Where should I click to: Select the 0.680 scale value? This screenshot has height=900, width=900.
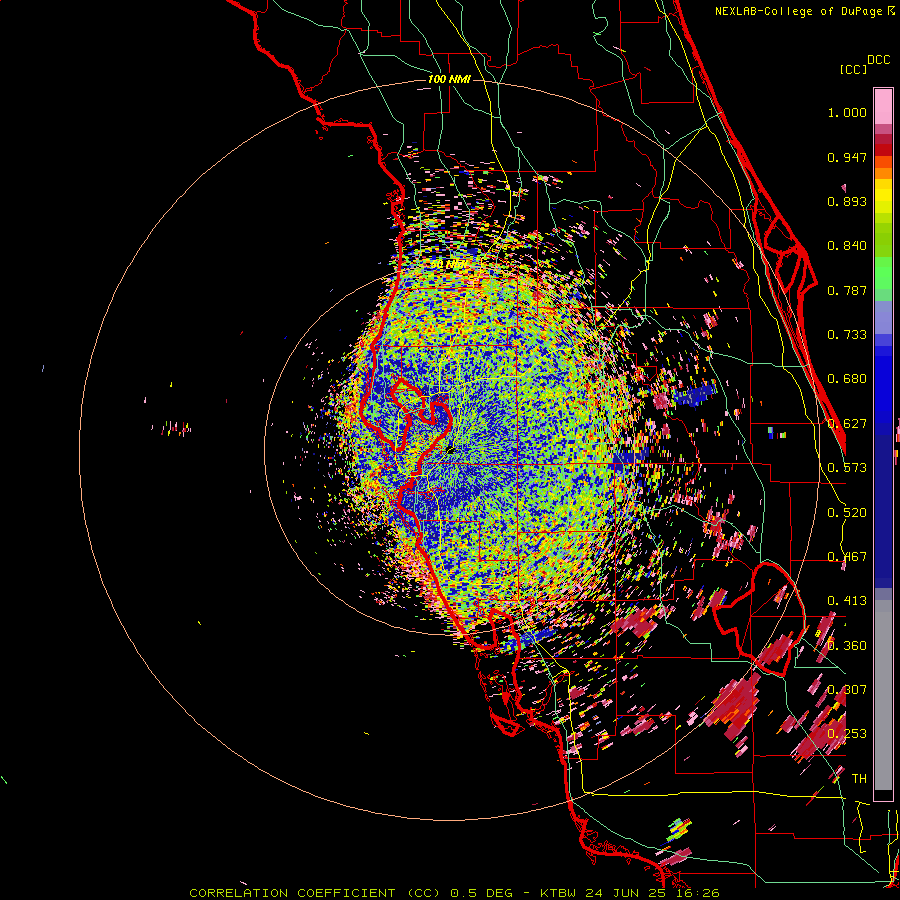point(847,379)
